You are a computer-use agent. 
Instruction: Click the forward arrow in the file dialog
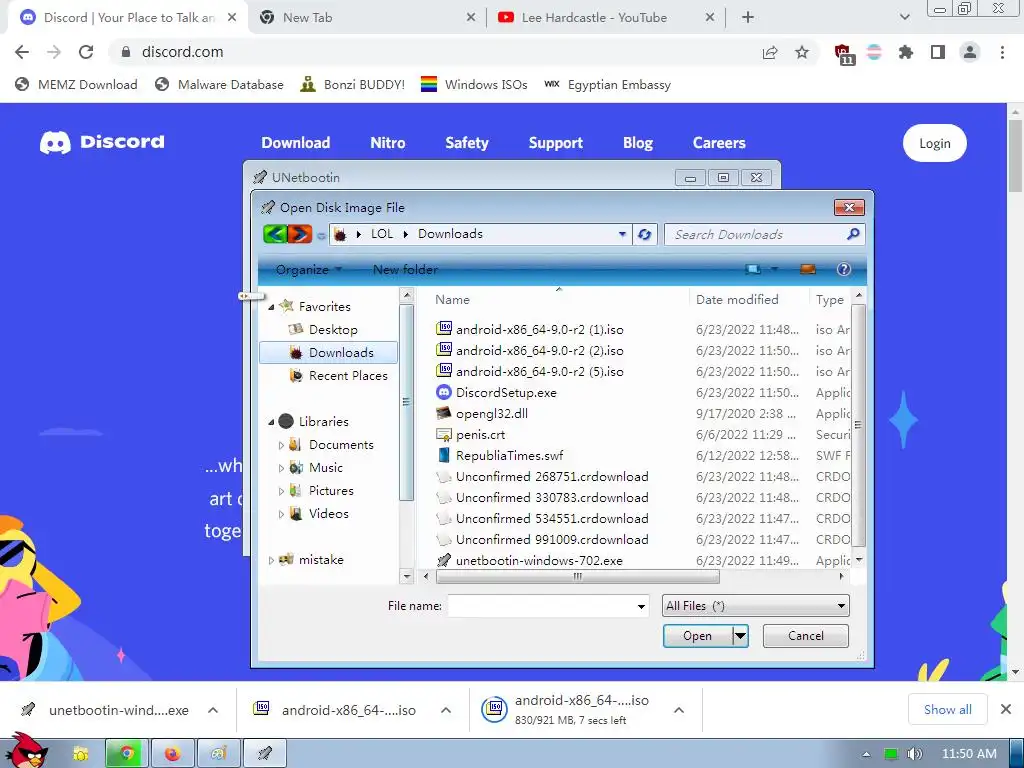click(x=299, y=234)
